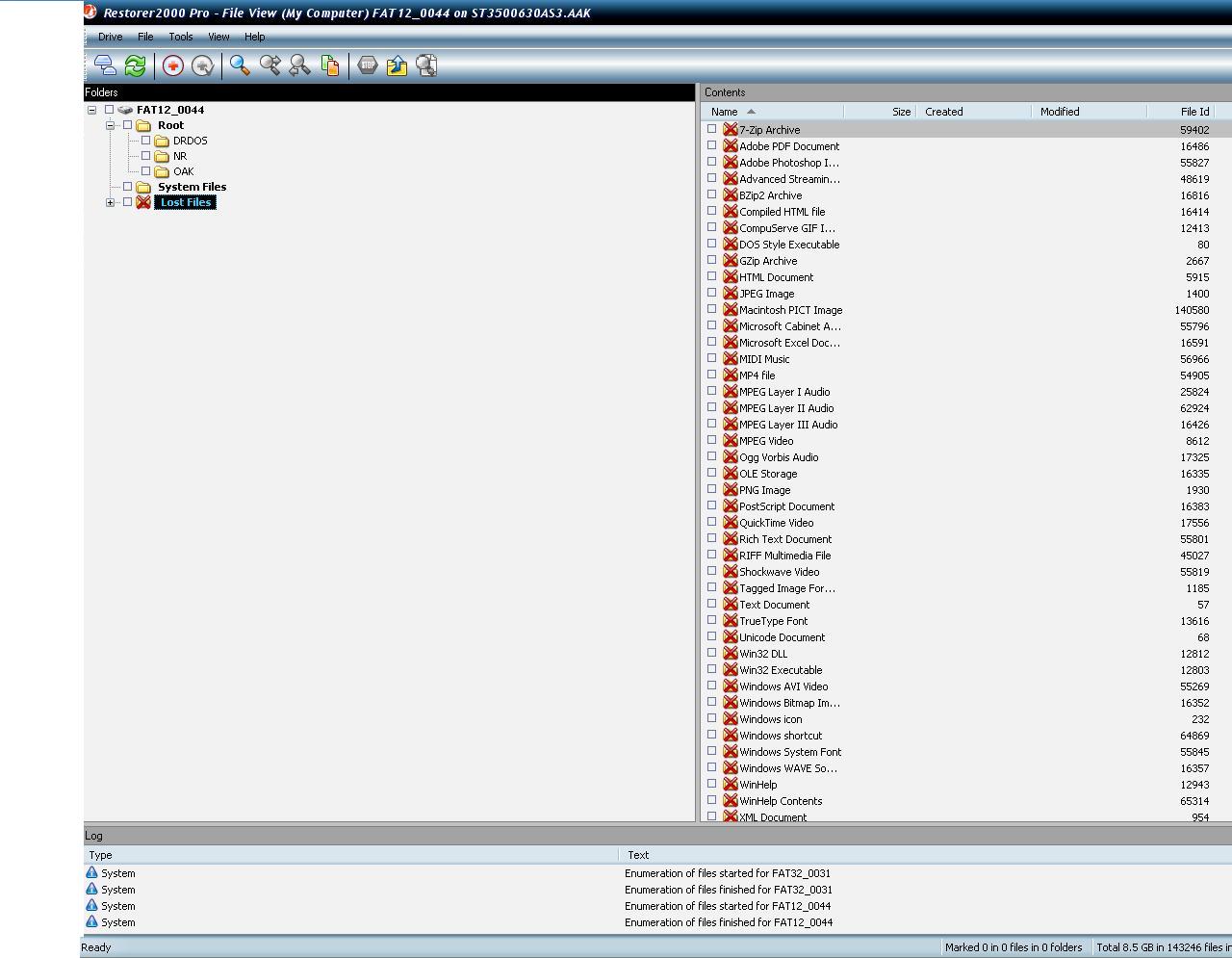This screenshot has width=1232, height=958.
Task: Click the folder up-arrow toolbar icon
Action: click(x=397, y=65)
